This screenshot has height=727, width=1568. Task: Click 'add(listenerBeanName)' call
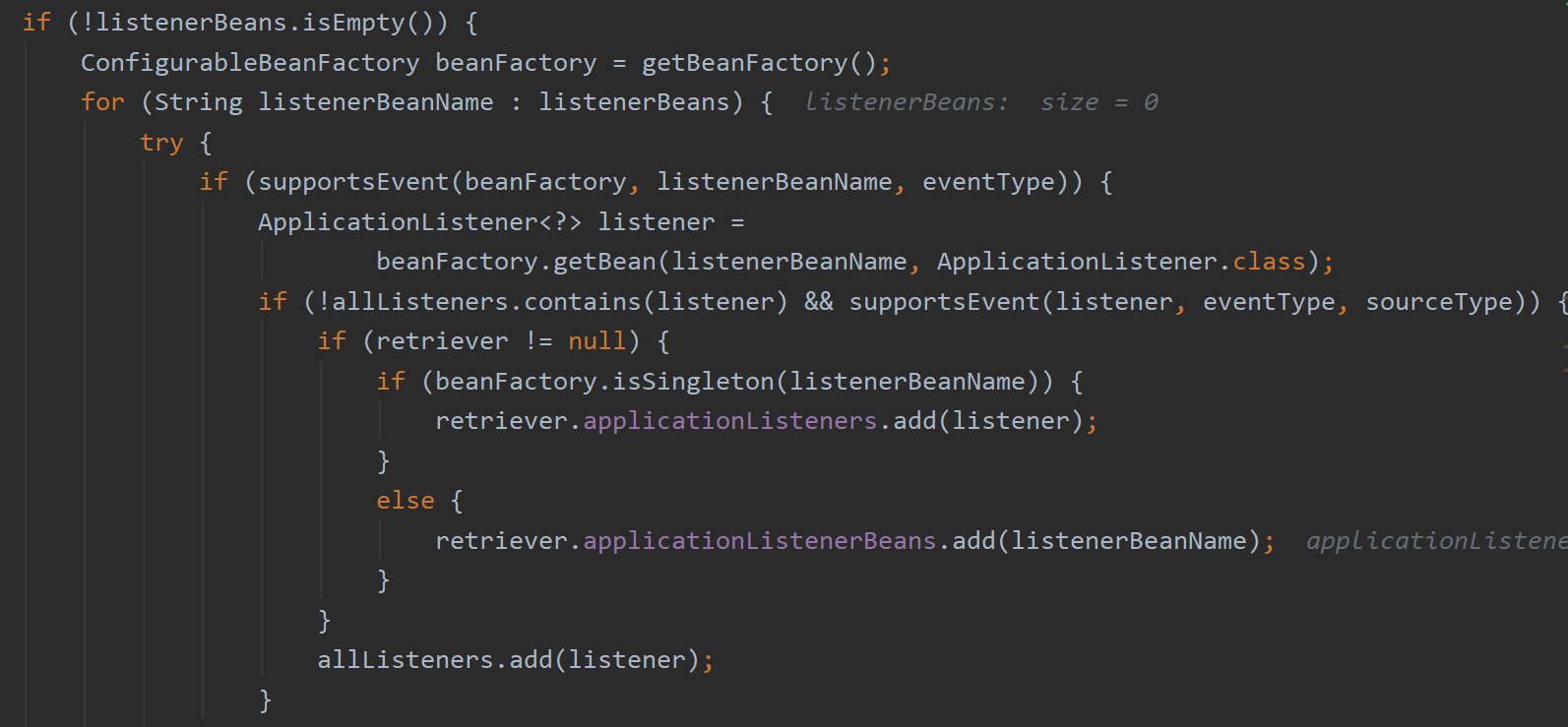[x=1107, y=541]
